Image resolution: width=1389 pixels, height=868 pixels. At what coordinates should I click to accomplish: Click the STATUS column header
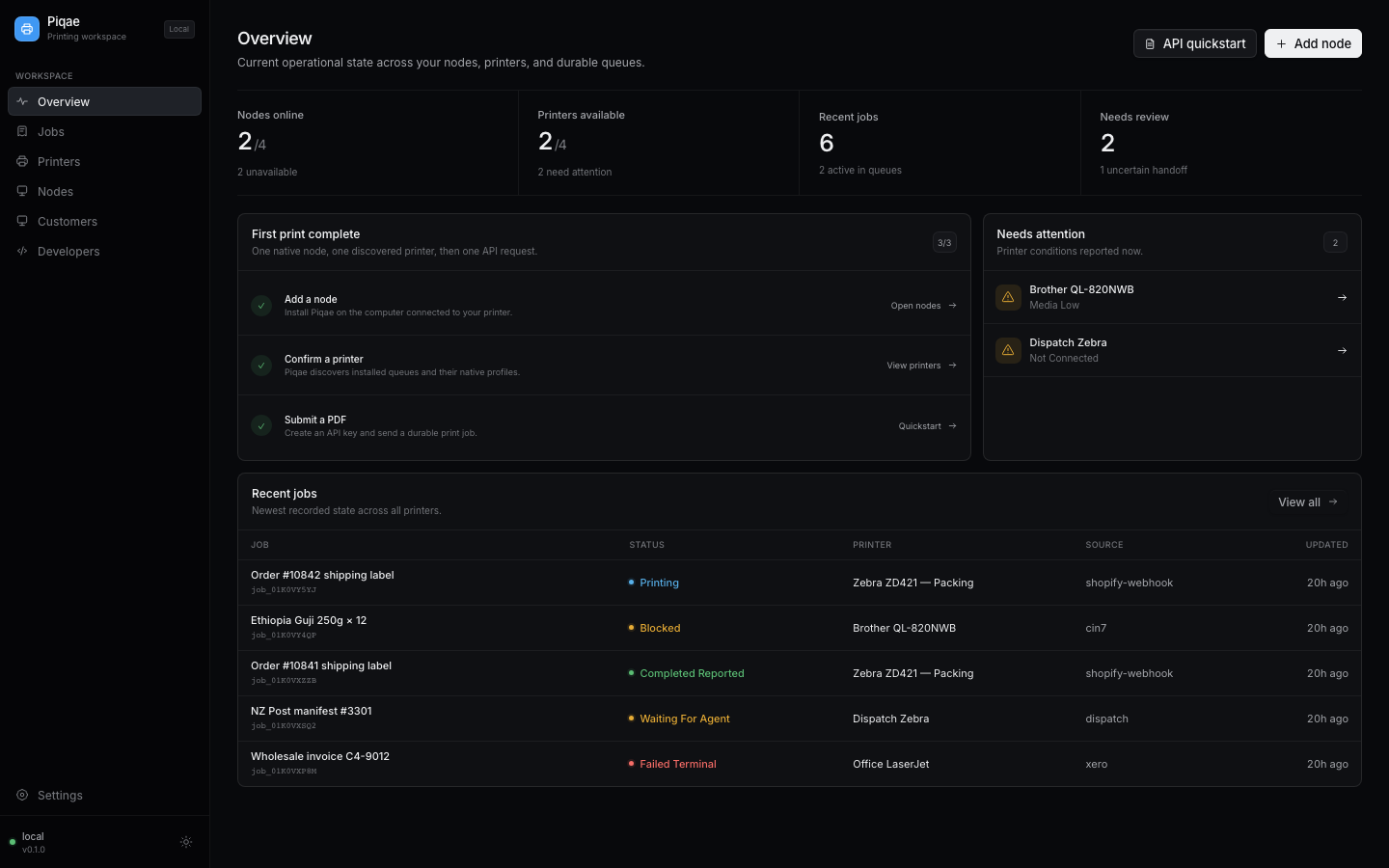pyautogui.click(x=646, y=545)
